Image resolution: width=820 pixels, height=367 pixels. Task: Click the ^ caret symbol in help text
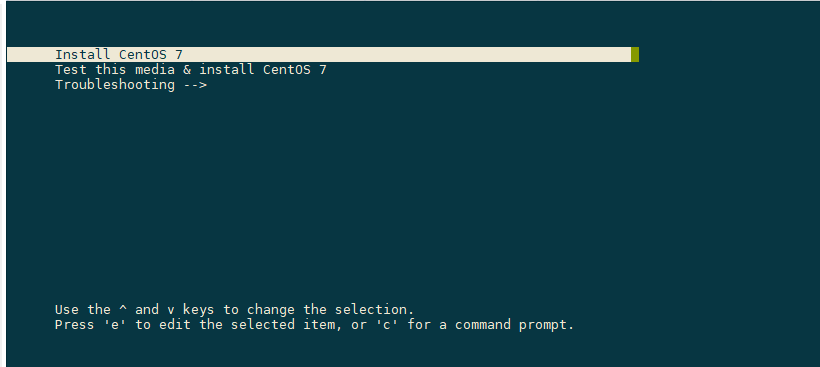click(x=123, y=309)
